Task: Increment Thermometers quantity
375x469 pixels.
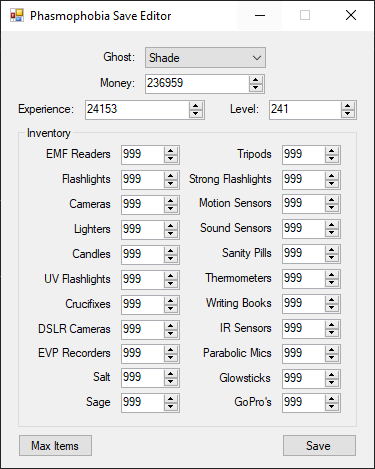Action: click(x=332, y=275)
